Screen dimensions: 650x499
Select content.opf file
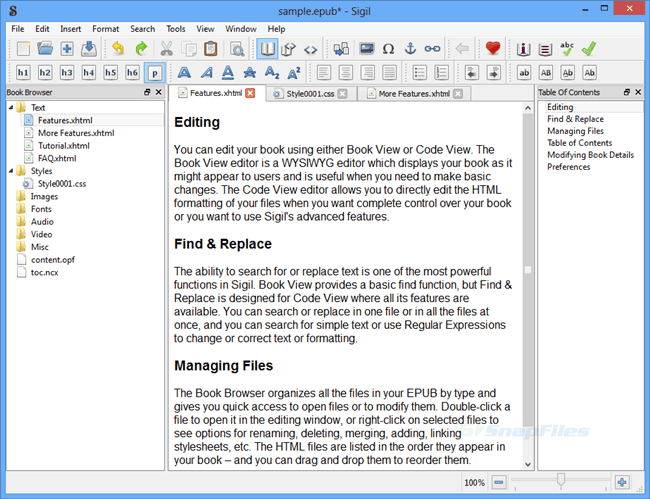53,260
